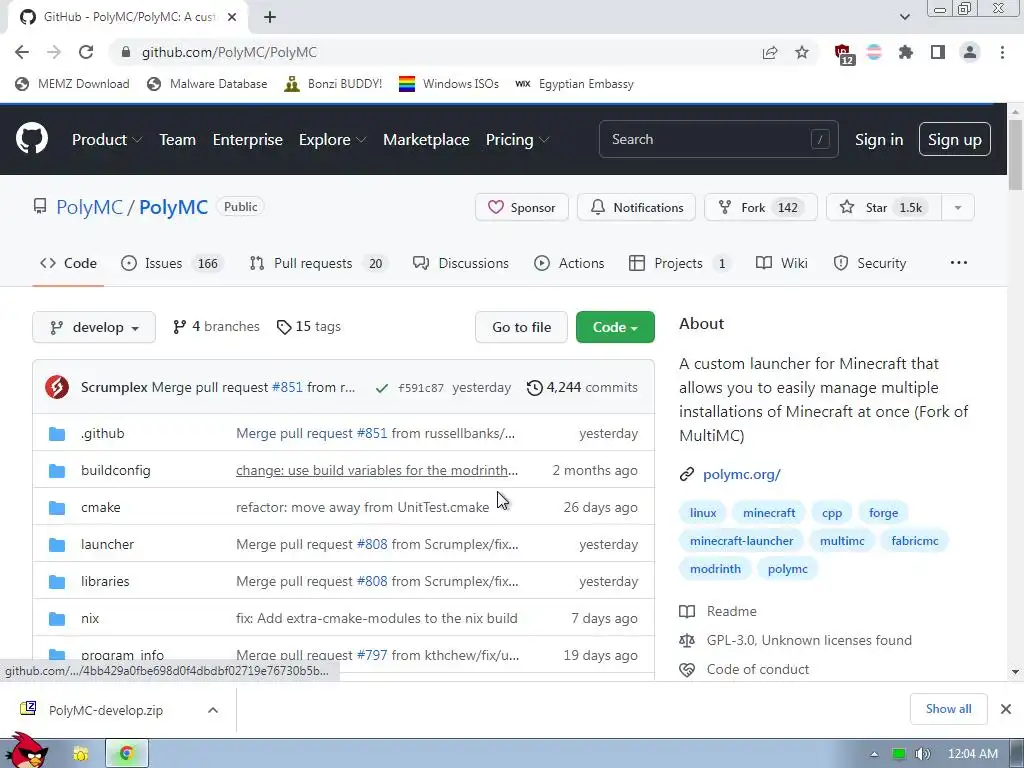Image resolution: width=1024 pixels, height=768 pixels.
Task: Open the Actions tab
Action: pos(569,263)
